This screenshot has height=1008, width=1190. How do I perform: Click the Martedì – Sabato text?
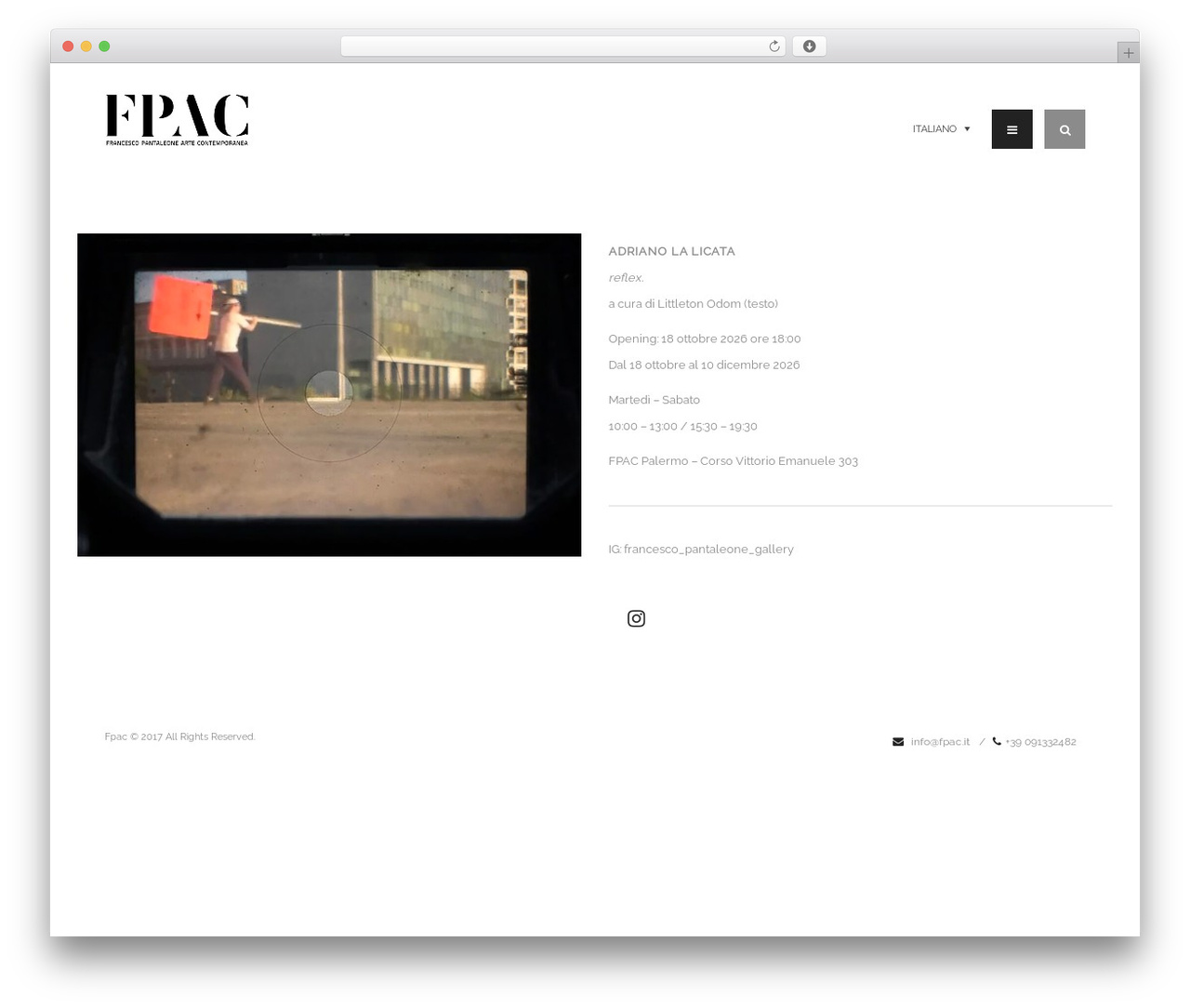point(654,400)
